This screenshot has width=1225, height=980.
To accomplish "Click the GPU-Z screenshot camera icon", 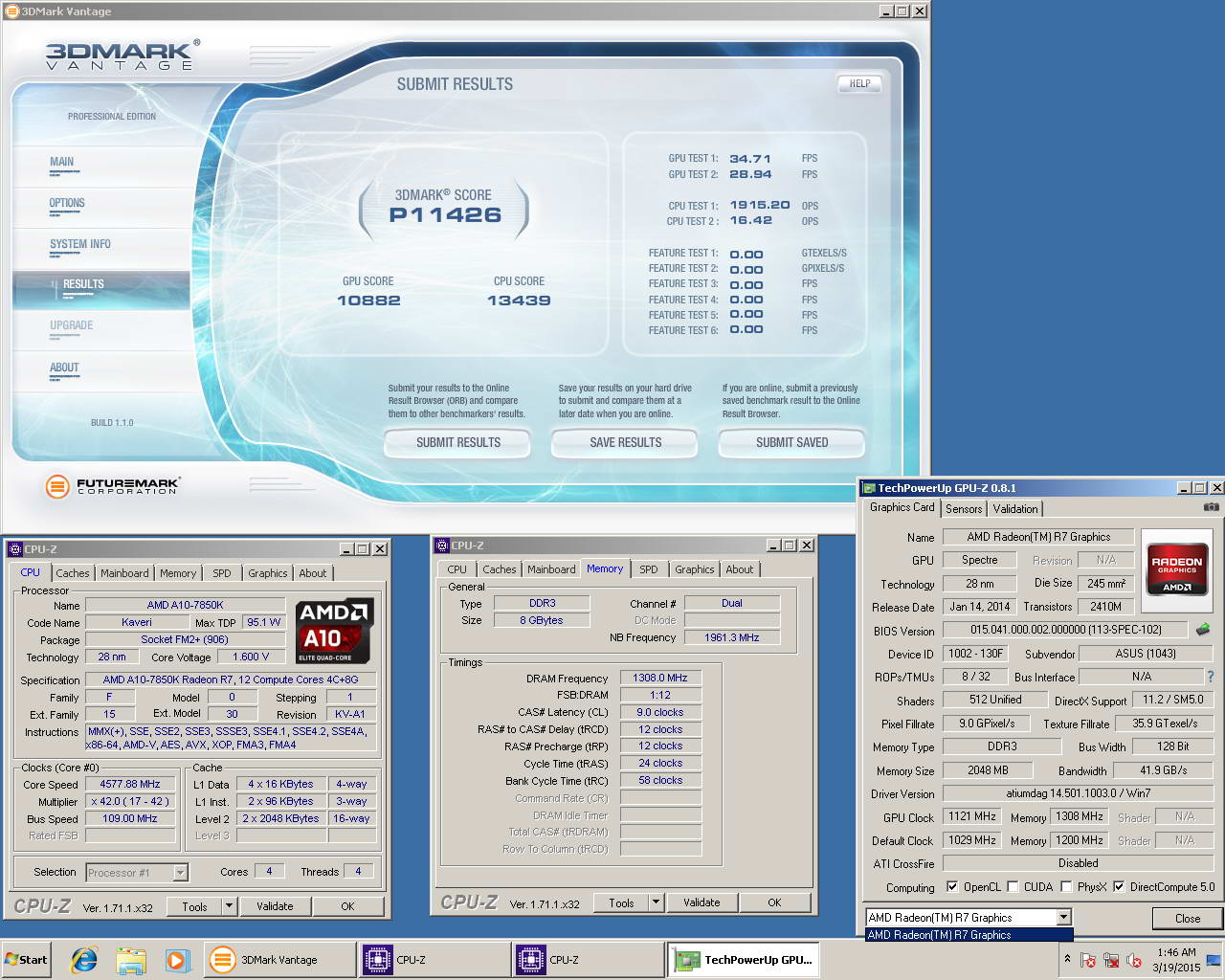I will 1211,507.
